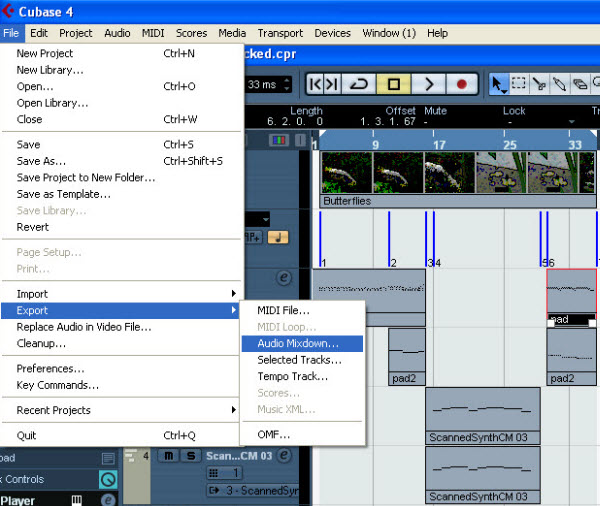Select New Project from File menu
The height and width of the screenshot is (506, 600).
[x=120, y=53]
